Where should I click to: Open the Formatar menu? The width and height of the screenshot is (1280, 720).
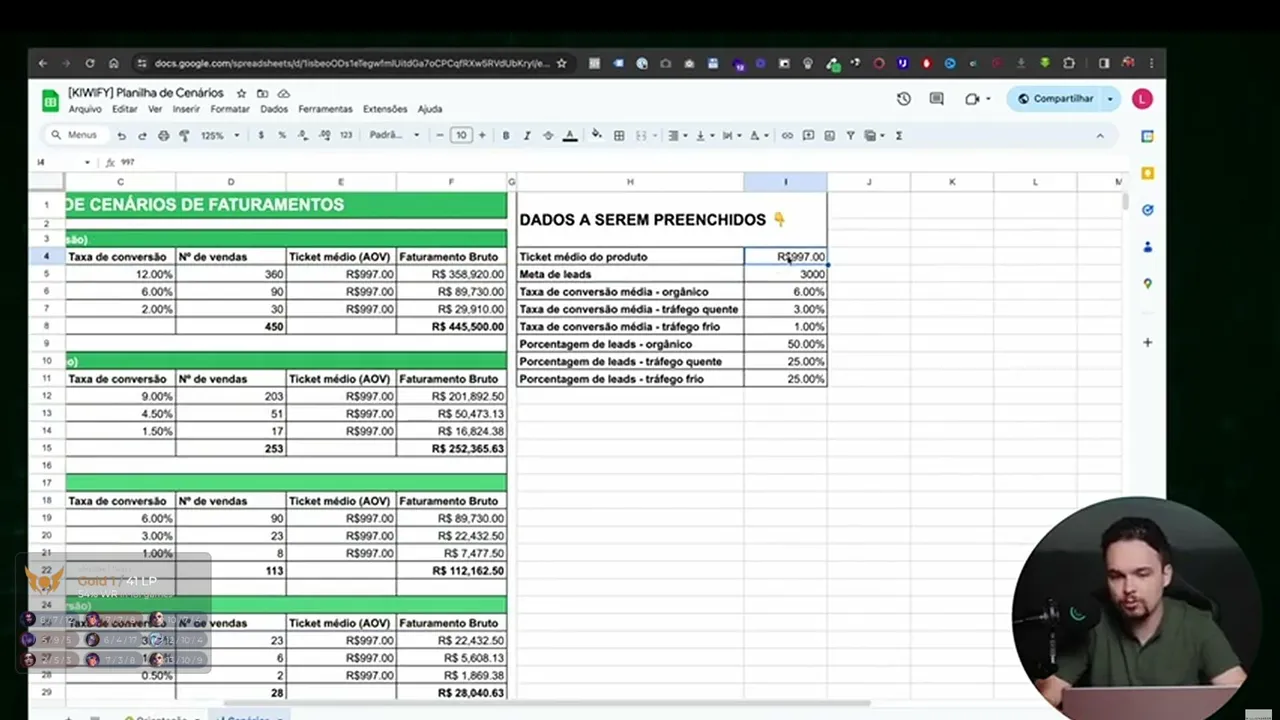230,109
